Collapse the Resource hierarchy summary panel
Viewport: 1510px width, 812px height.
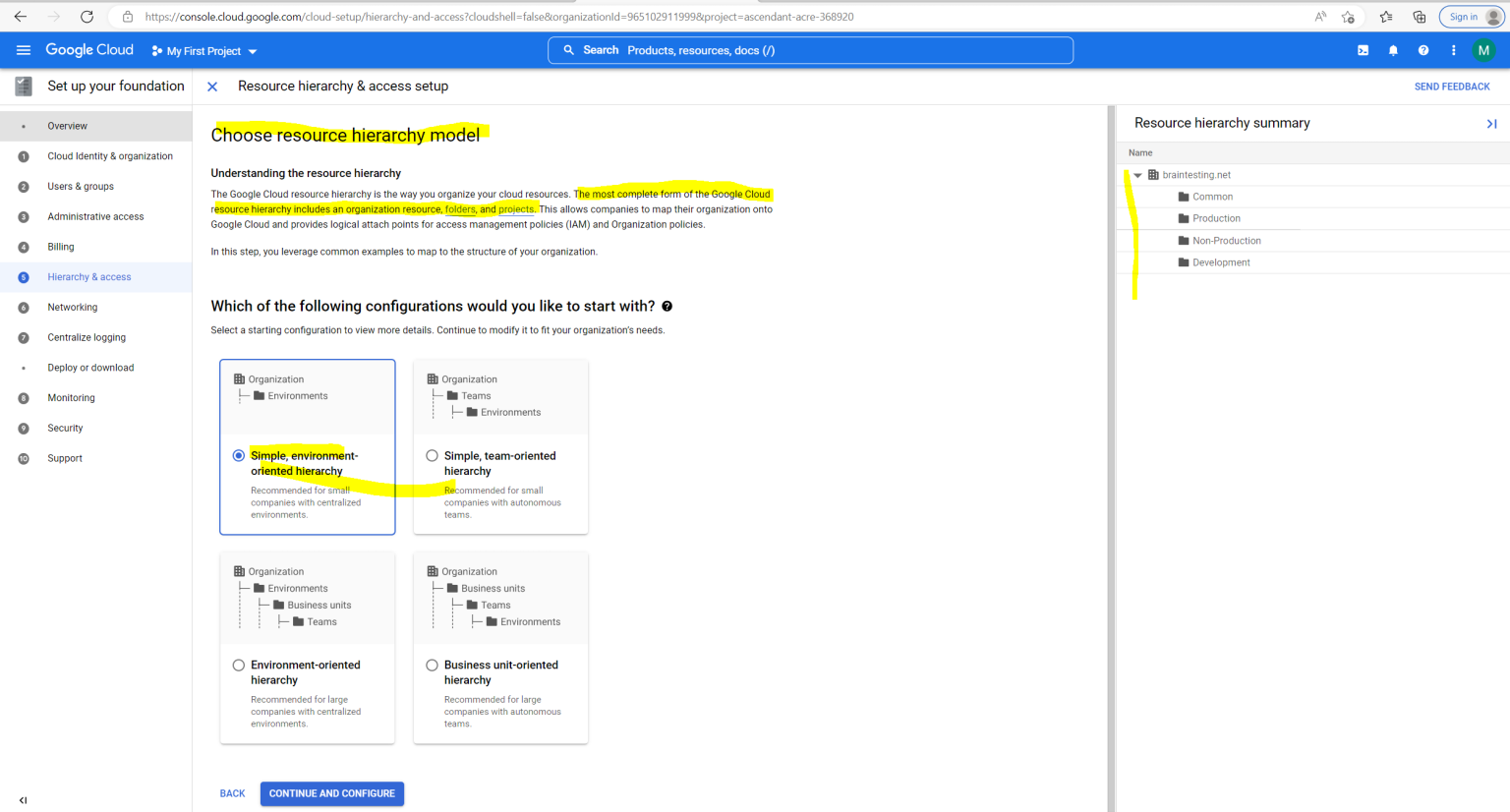(x=1492, y=123)
